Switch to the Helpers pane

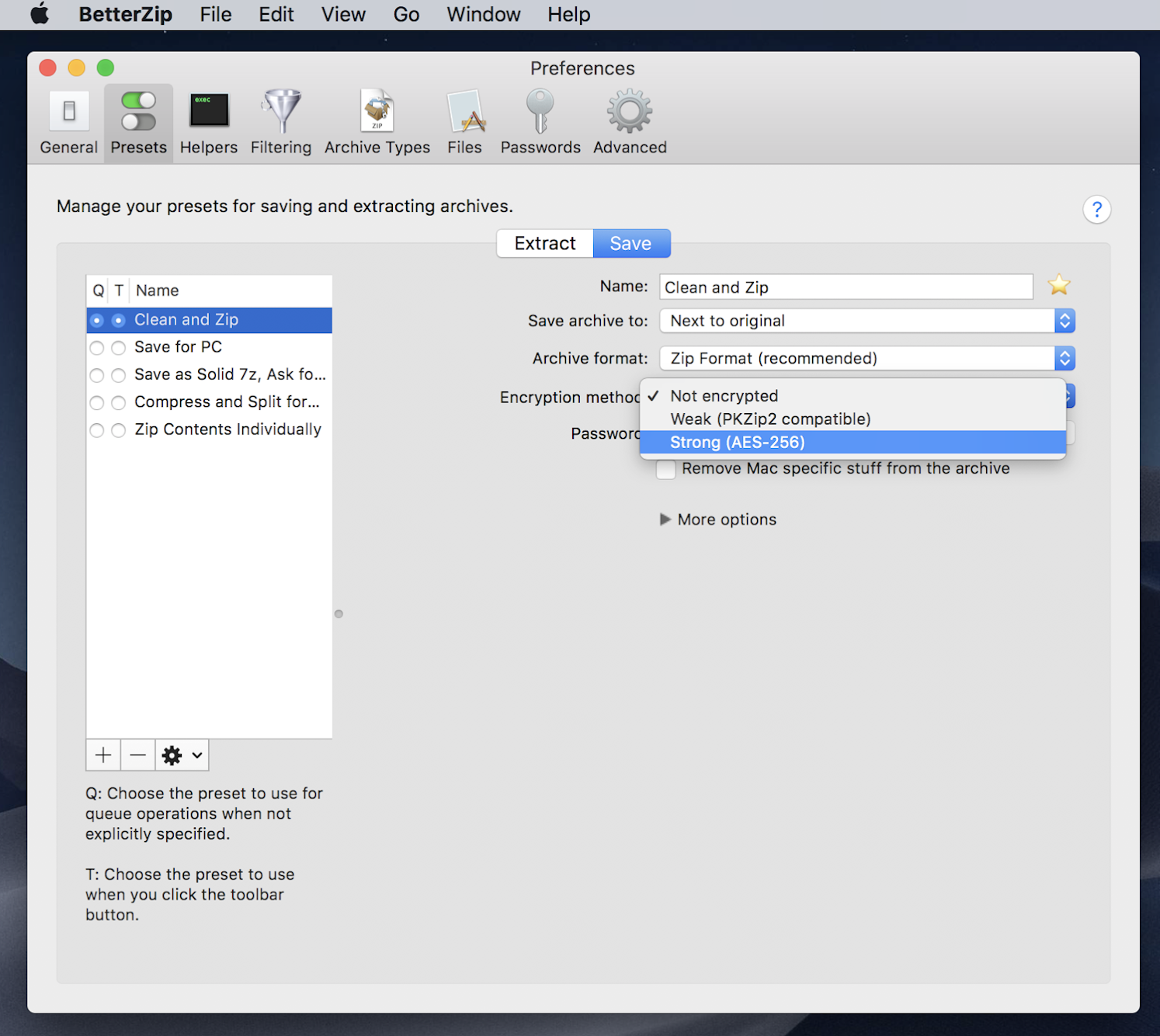pos(208,120)
